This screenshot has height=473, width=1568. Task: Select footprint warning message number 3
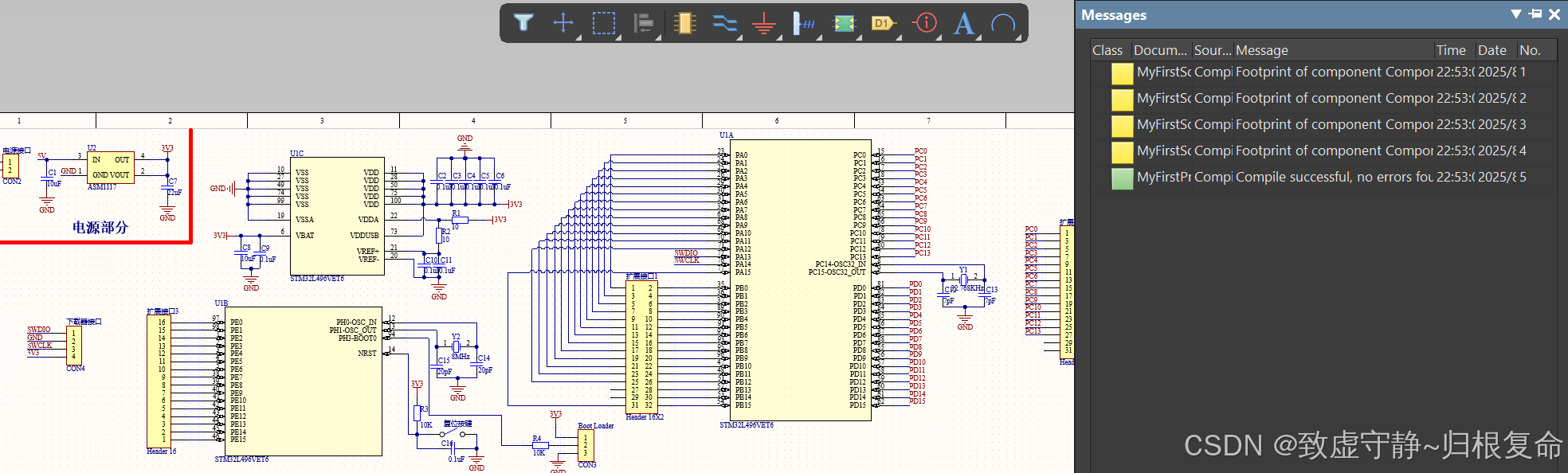[x=1334, y=124]
